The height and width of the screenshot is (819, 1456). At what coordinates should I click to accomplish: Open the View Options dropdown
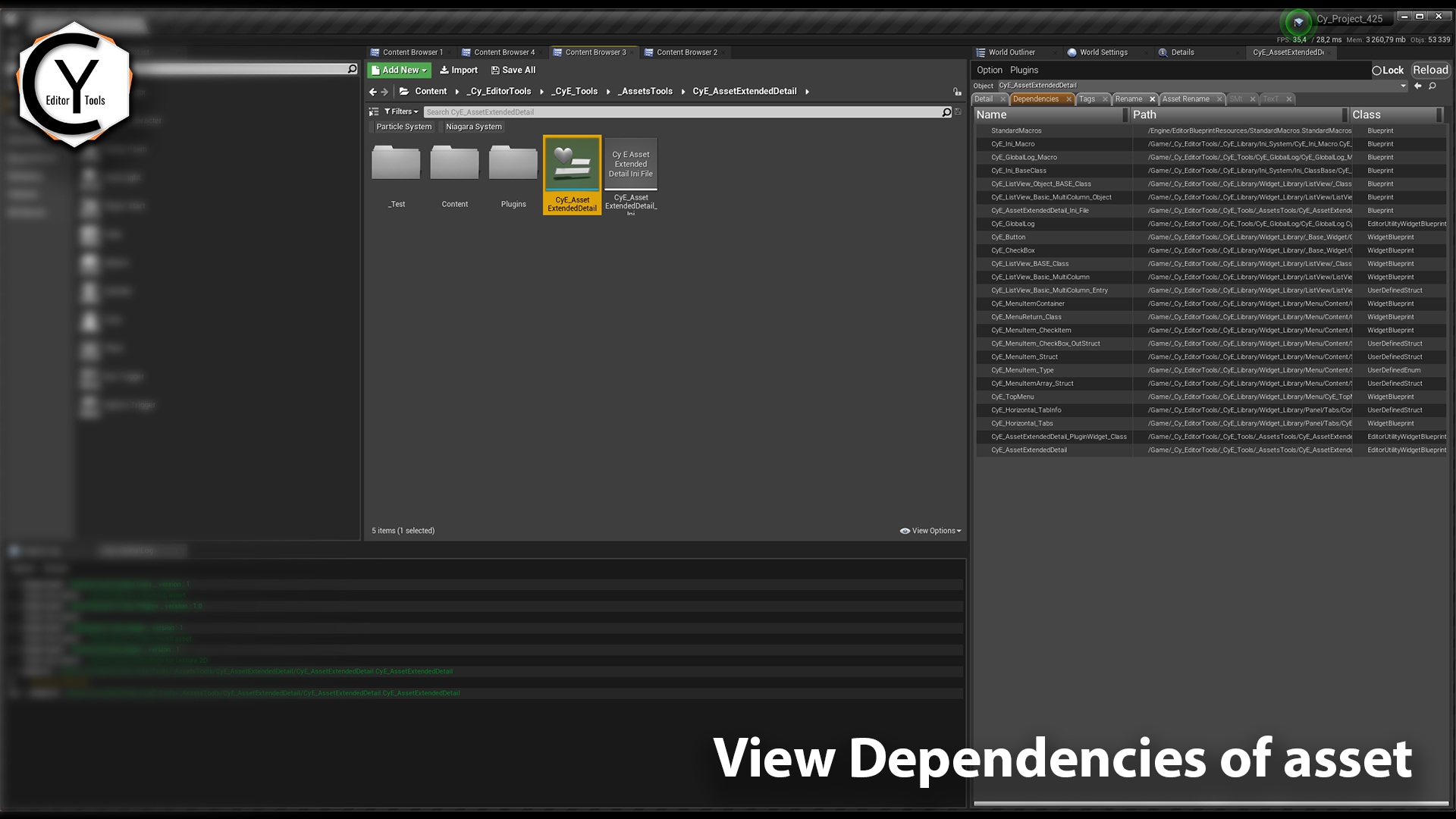point(930,530)
